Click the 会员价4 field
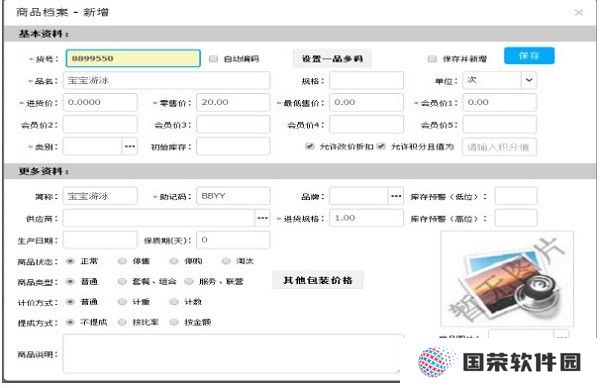 click(366, 125)
